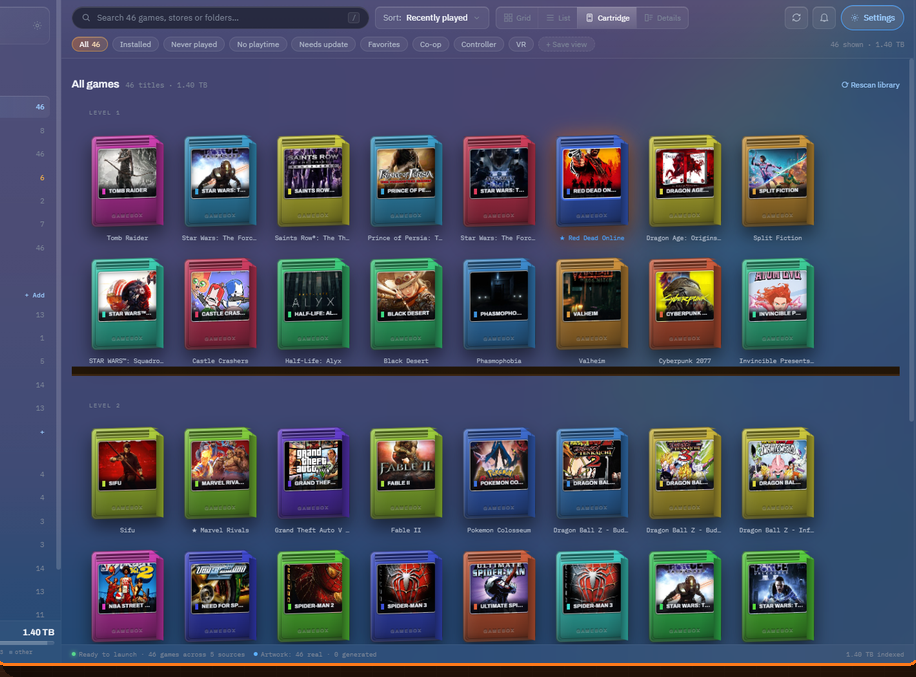
Task: Open the Prince of Persia cartridge
Action: click(x=406, y=181)
